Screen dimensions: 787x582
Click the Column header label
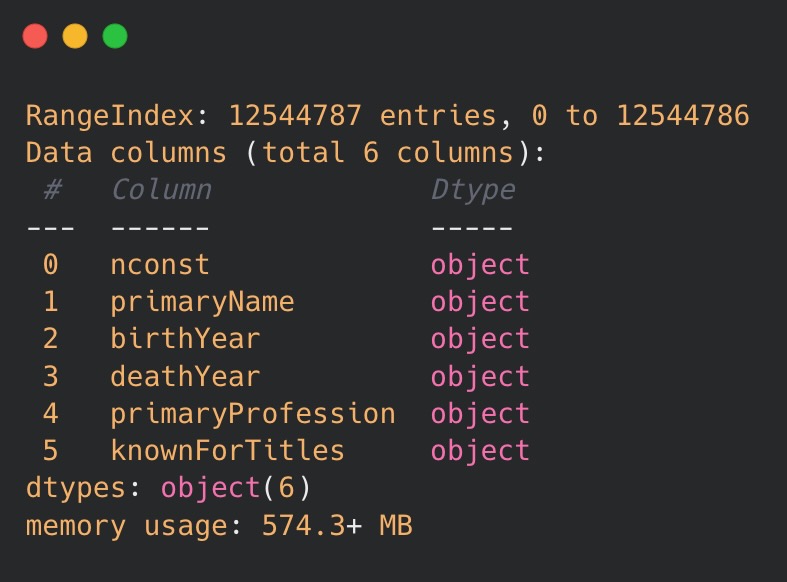161,190
